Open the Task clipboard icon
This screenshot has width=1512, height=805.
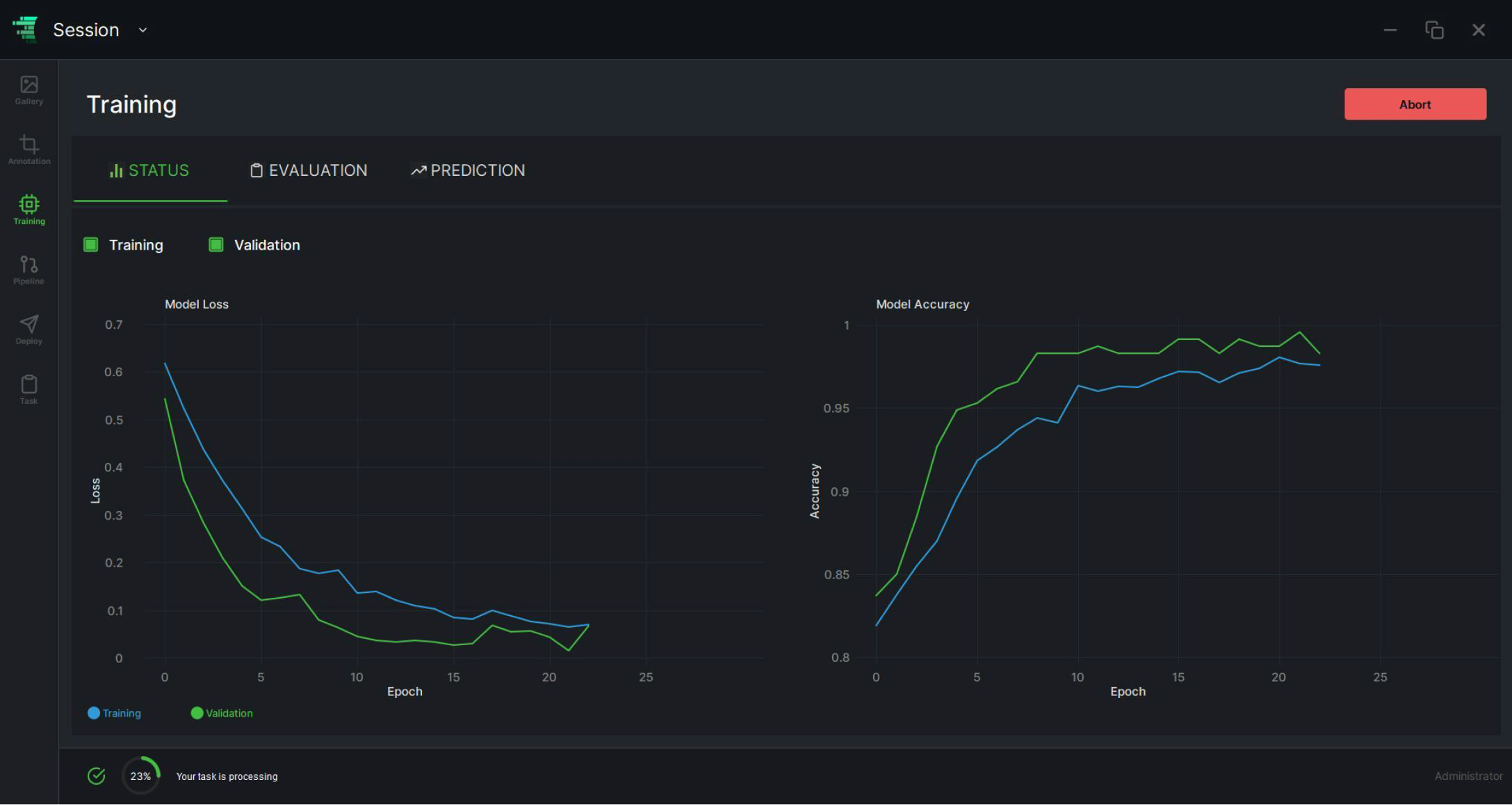click(x=29, y=389)
